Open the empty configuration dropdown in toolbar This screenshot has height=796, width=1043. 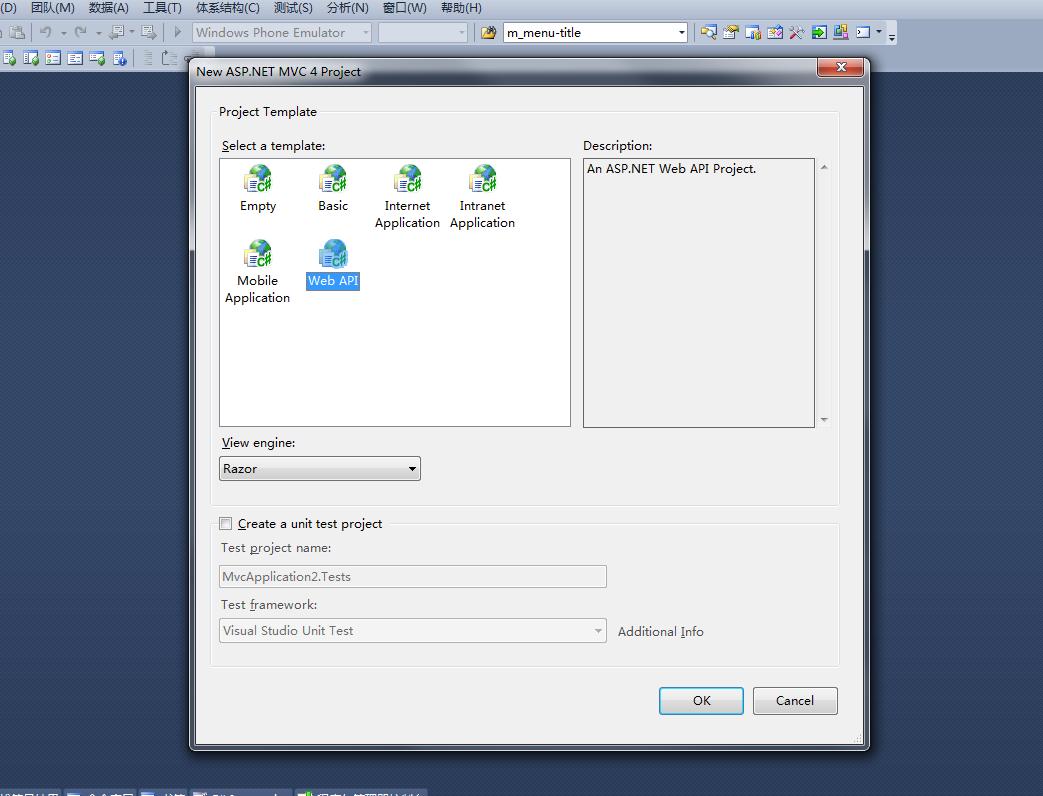(x=422, y=32)
